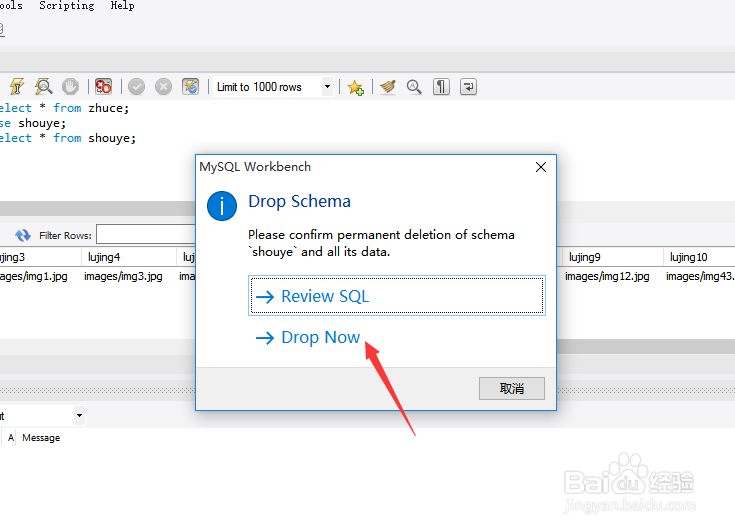Toggle auto-commit mode icon

point(190,87)
